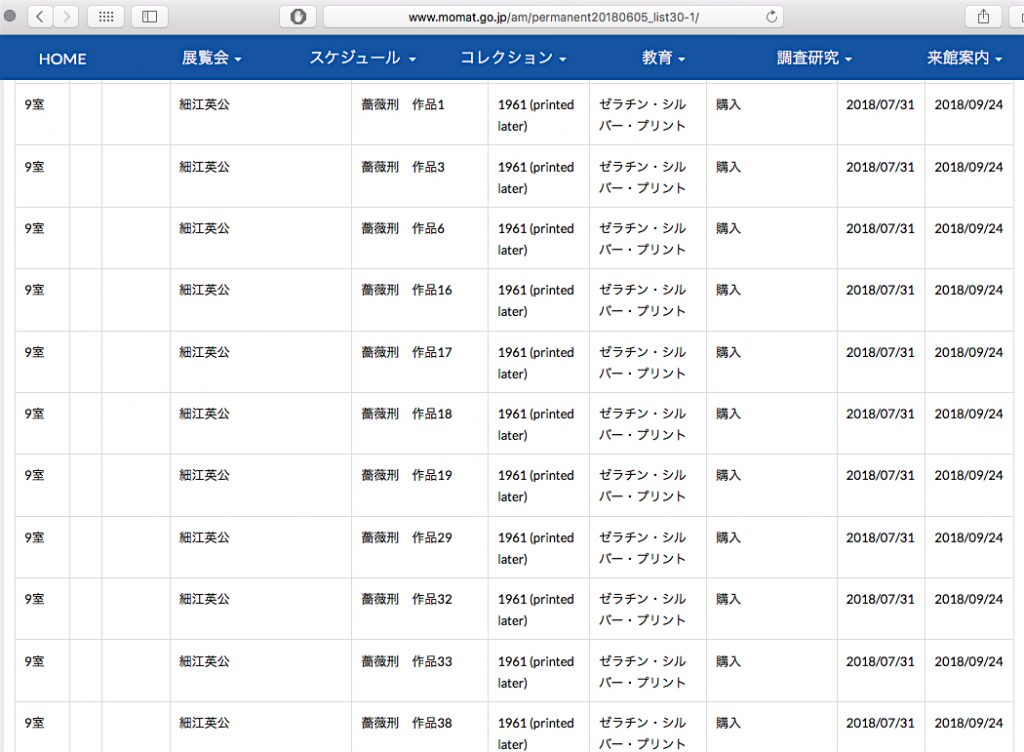Viewport: 1024px width, 752px height.
Task: Click artist 細江英公 in the 作品16 row
Action: (x=204, y=290)
